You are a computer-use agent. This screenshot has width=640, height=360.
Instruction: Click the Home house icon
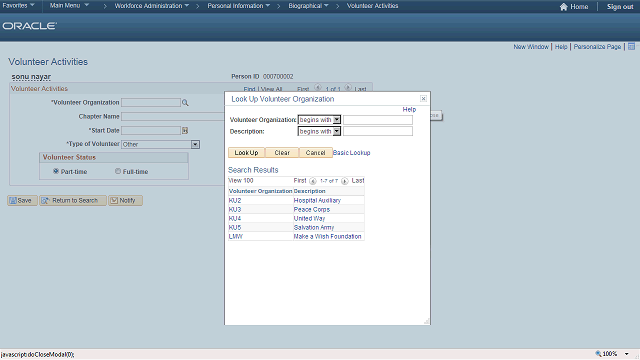[563, 7]
